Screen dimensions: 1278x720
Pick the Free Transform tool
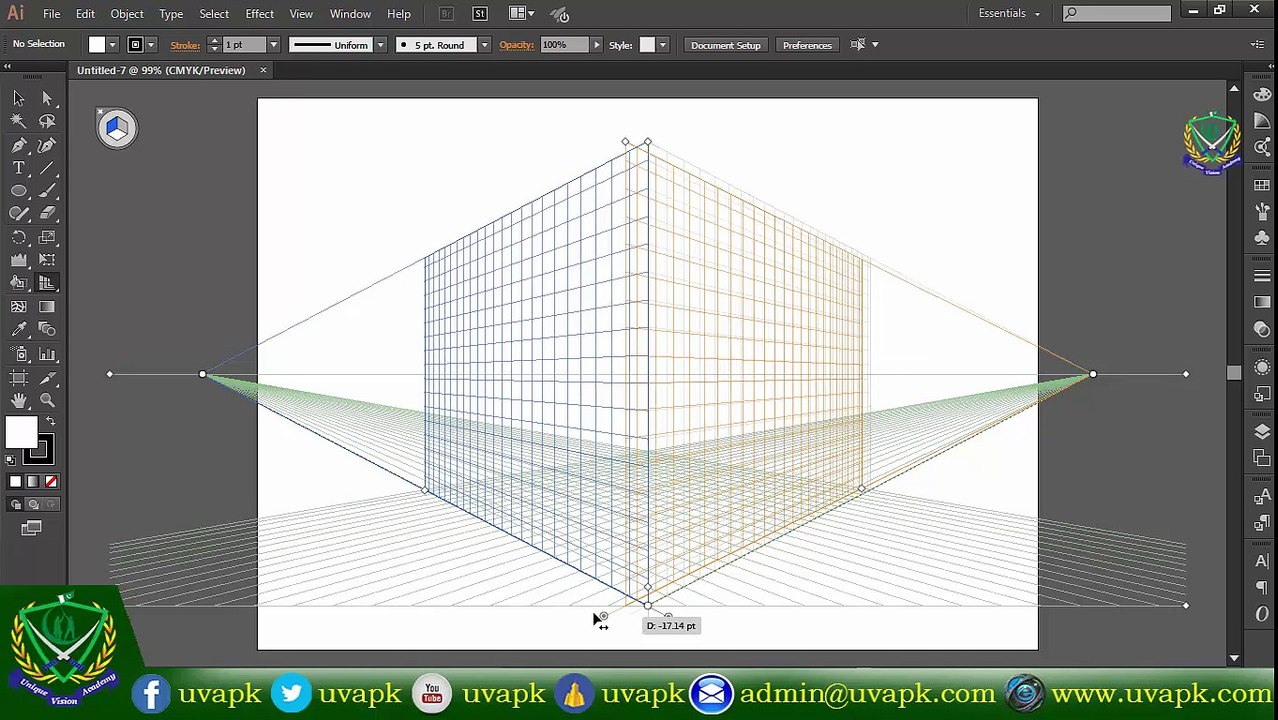(x=47, y=260)
